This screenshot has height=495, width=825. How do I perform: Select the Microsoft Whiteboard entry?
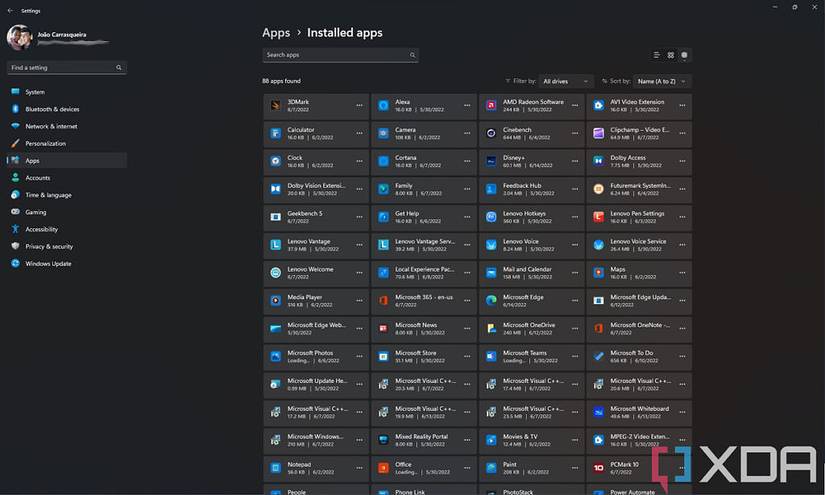639,412
